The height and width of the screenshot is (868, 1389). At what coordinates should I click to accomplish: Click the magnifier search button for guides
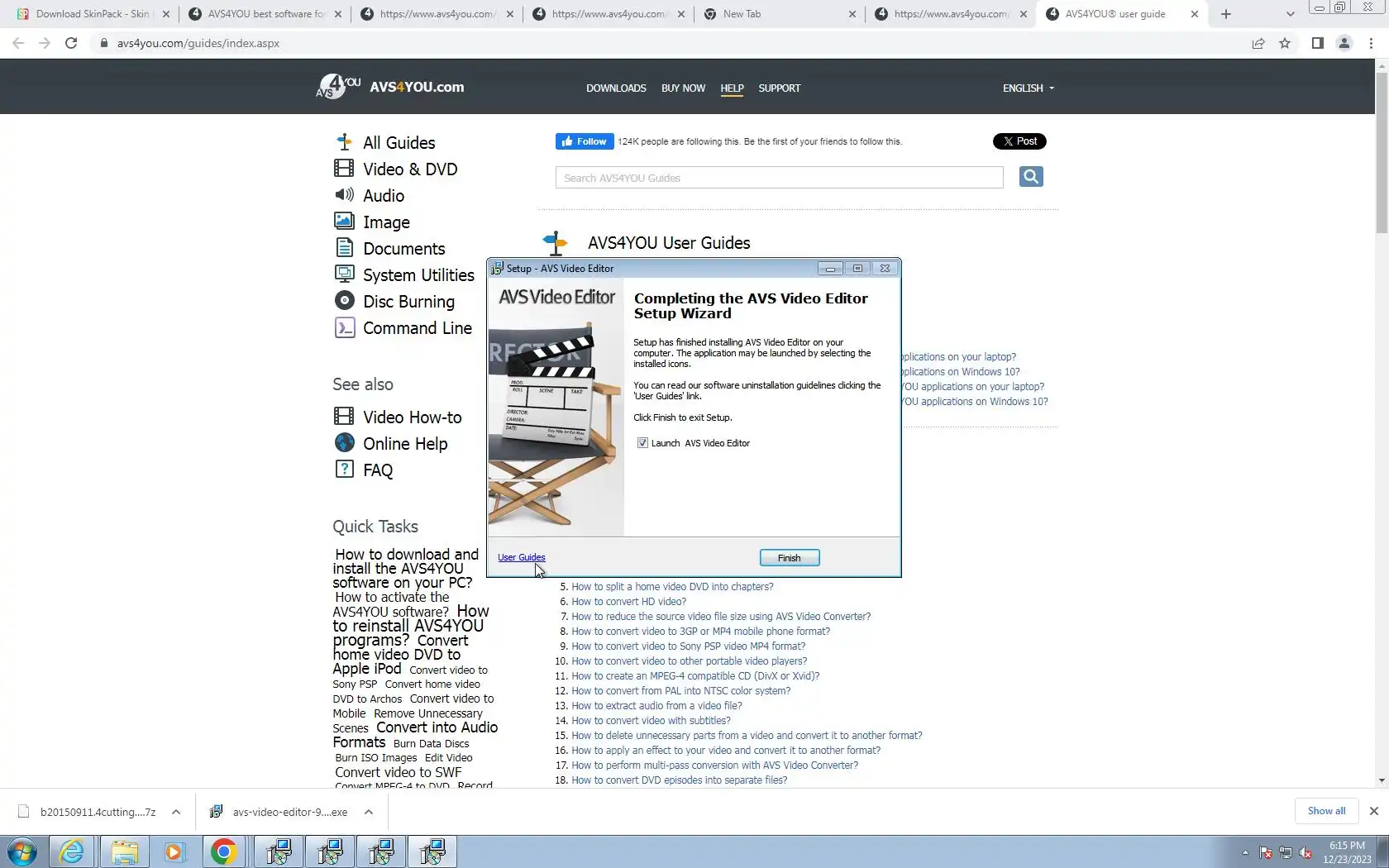(1031, 176)
